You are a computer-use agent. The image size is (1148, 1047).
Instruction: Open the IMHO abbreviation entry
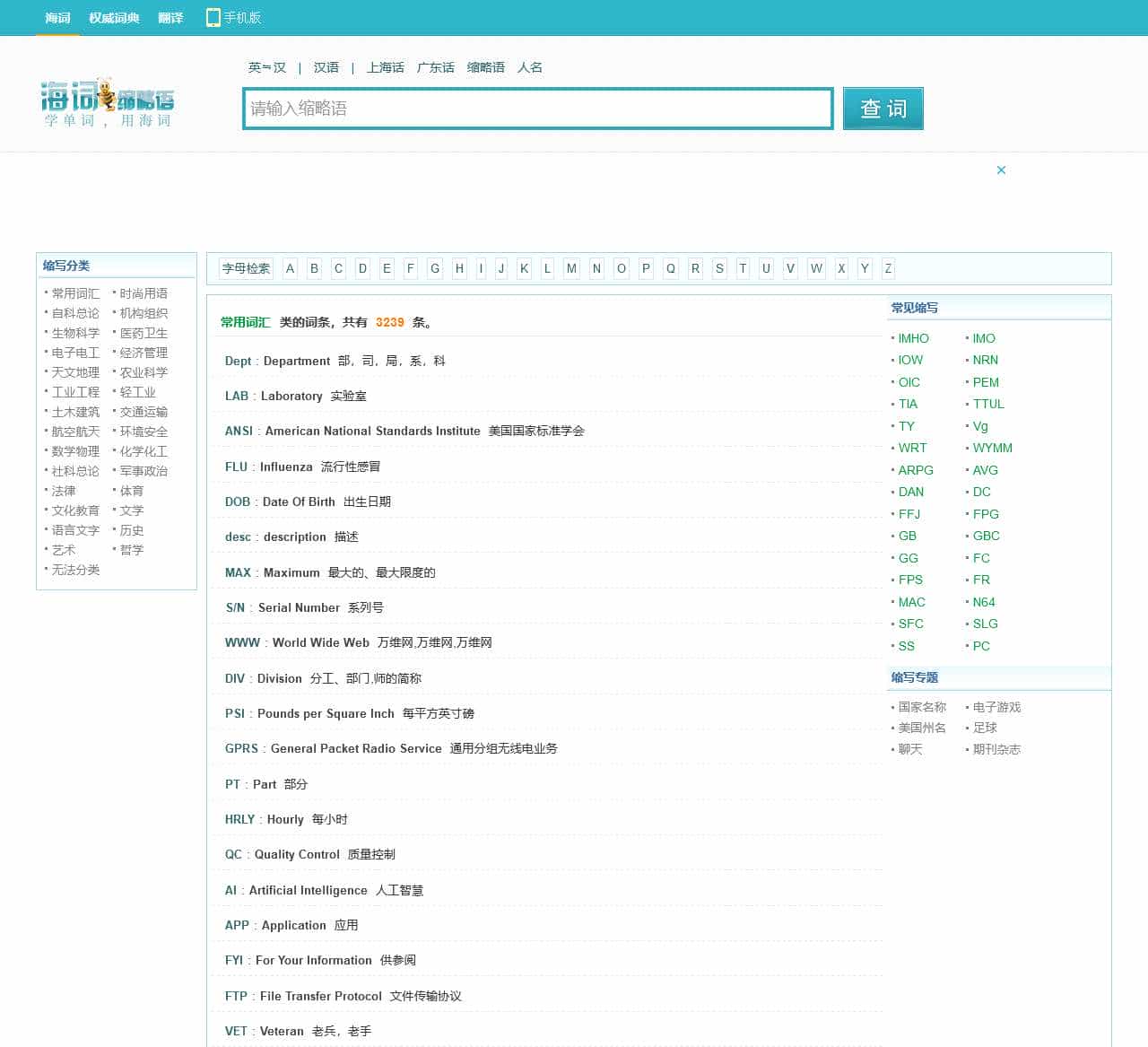tap(913, 338)
